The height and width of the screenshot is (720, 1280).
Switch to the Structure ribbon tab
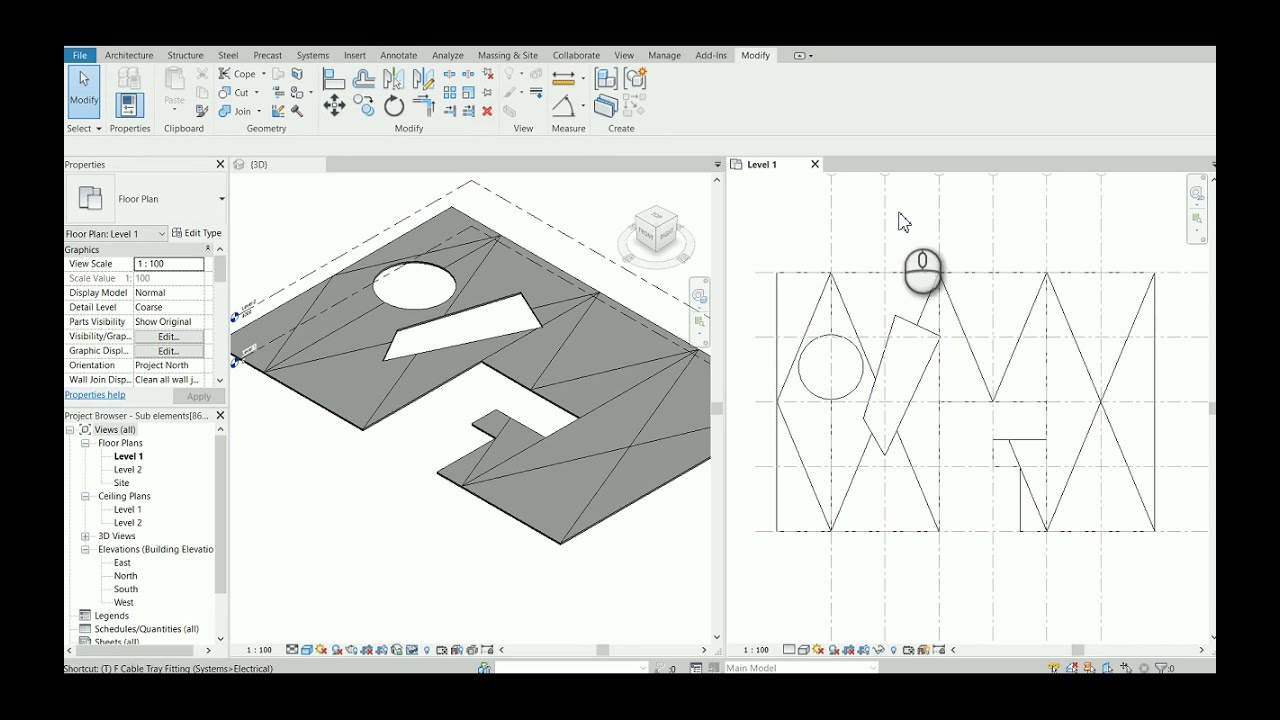(185, 56)
